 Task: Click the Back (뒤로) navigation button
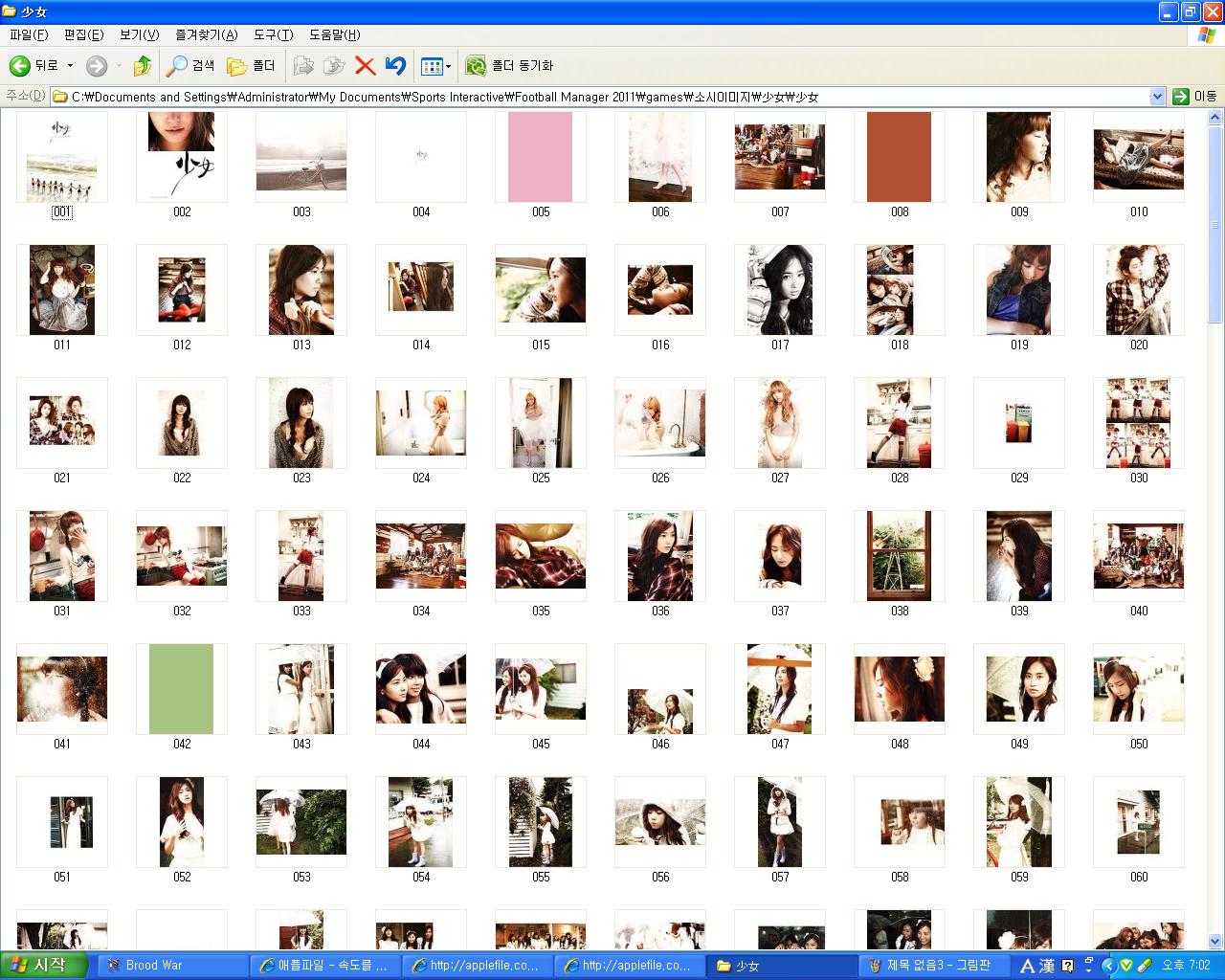34,66
